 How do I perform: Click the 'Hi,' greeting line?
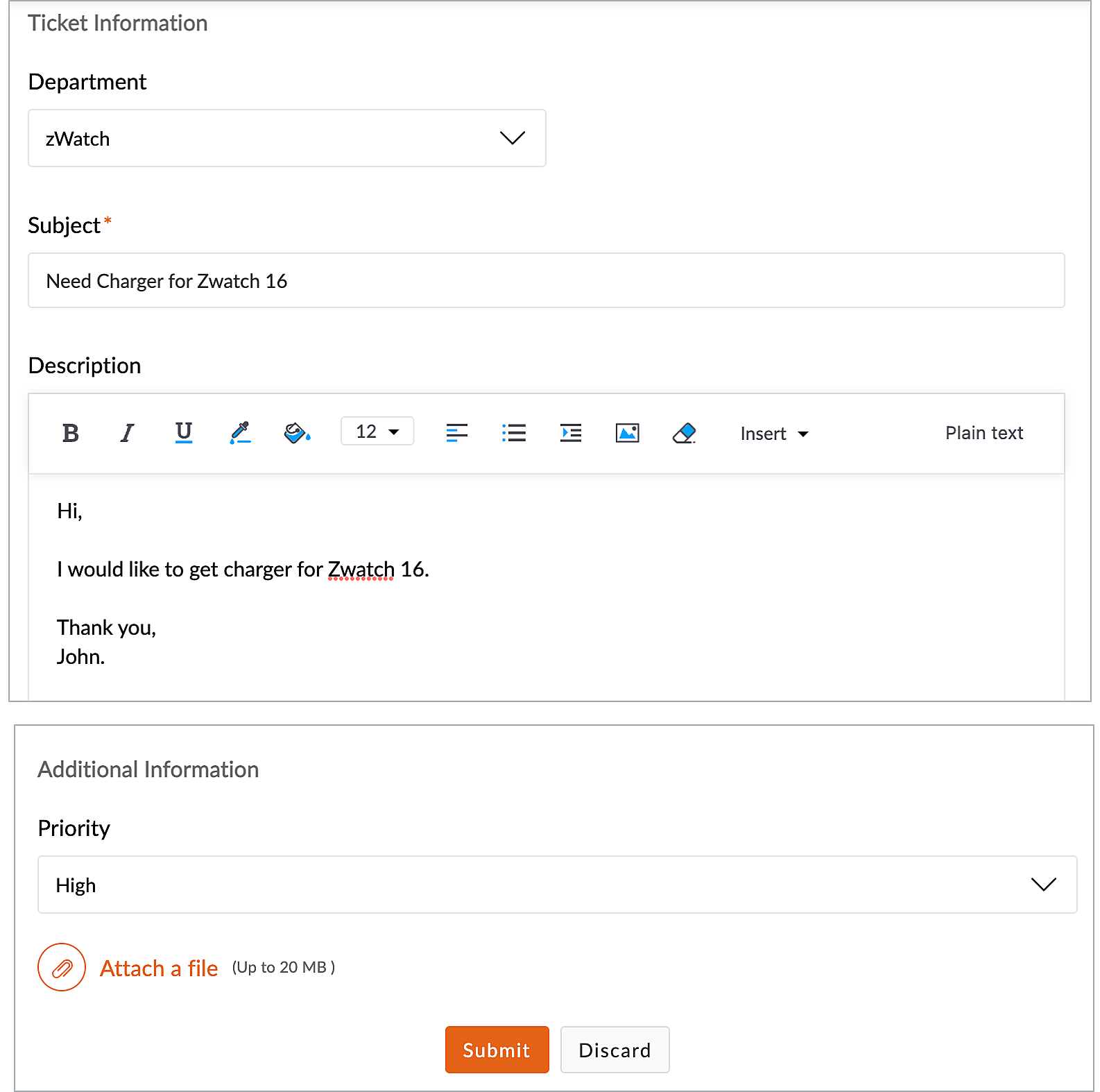pyautogui.click(x=69, y=511)
